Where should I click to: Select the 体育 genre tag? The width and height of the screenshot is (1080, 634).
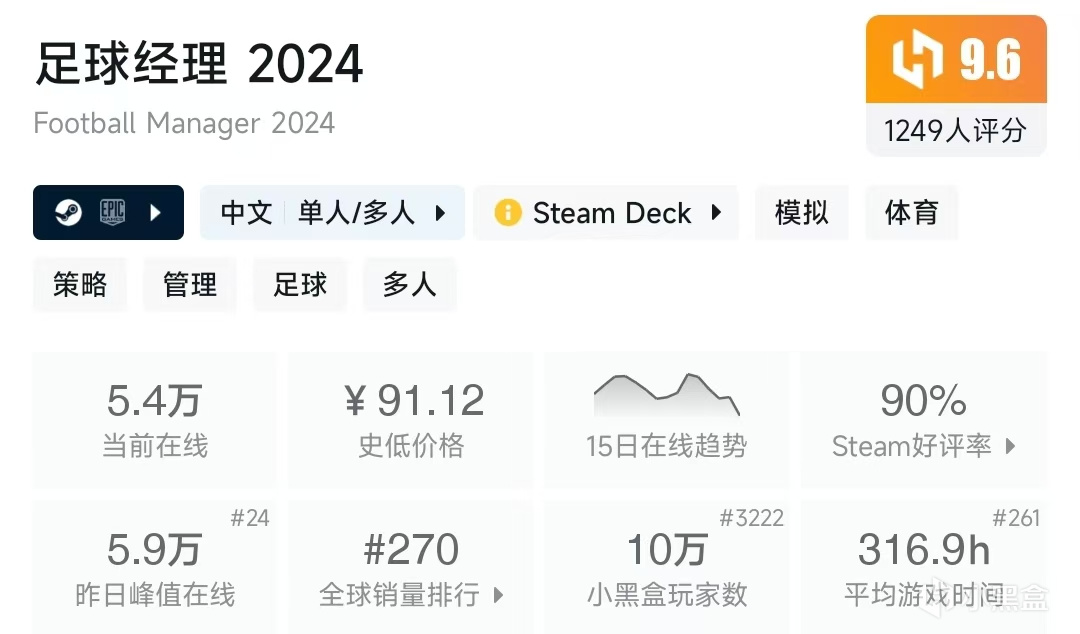point(911,213)
